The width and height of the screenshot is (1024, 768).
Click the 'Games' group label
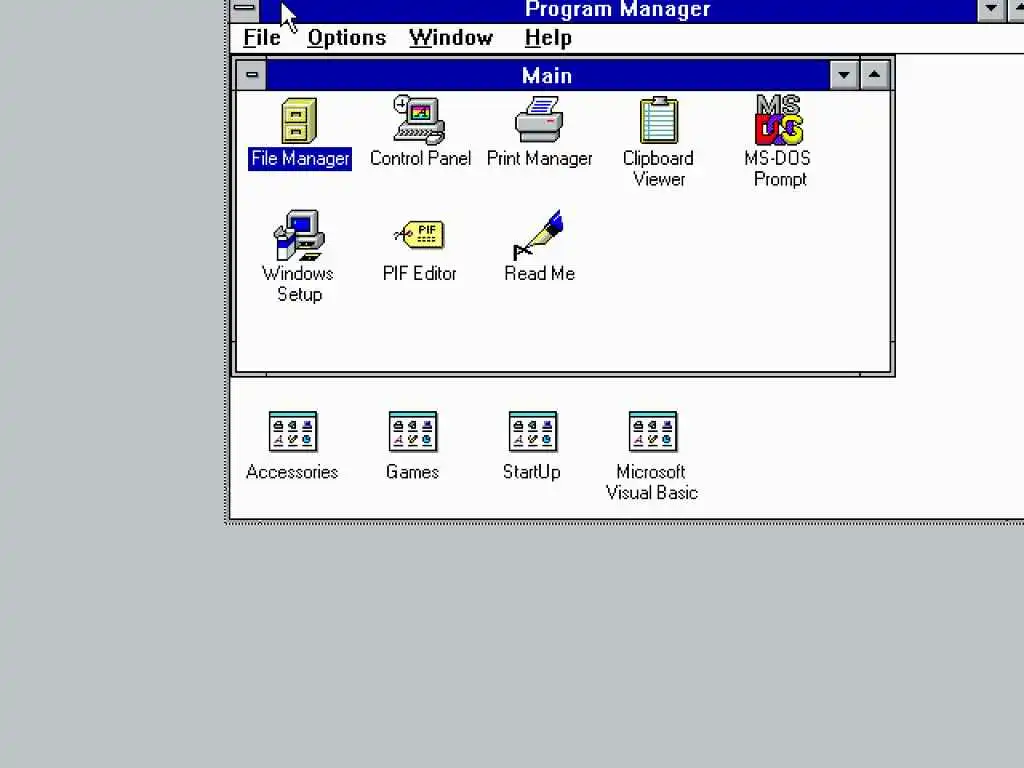coord(412,472)
